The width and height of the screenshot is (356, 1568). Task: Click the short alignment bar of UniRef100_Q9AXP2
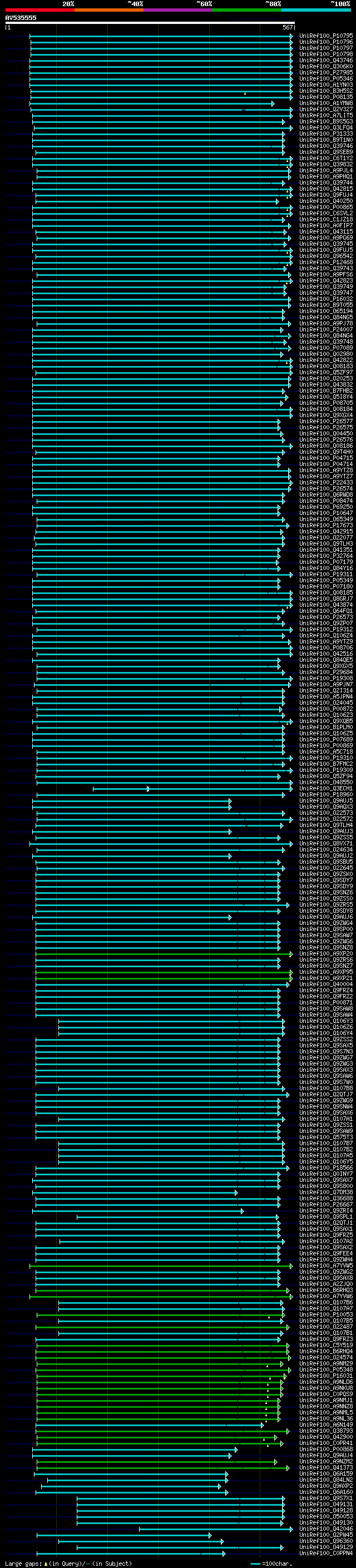coord(131,1486)
